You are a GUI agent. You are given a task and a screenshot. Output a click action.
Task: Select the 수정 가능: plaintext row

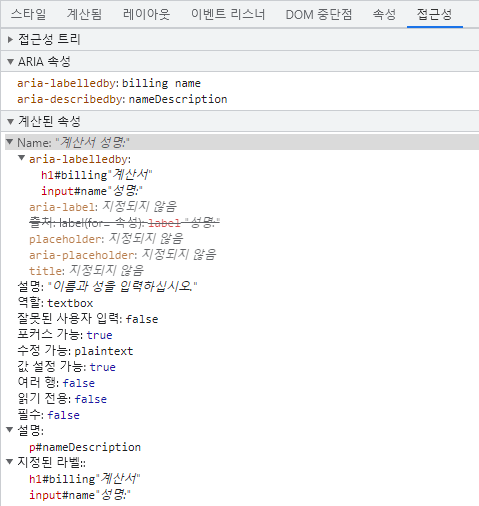[75, 351]
